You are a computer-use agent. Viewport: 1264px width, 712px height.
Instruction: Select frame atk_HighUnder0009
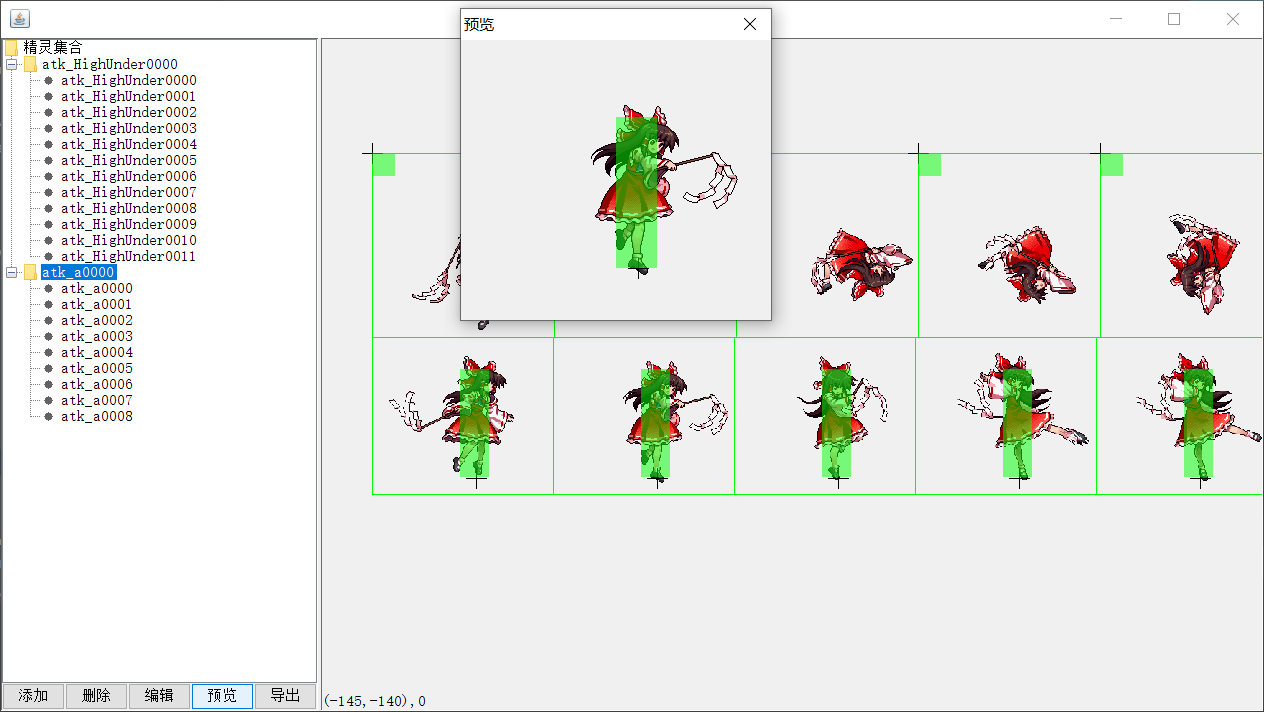(x=128, y=224)
